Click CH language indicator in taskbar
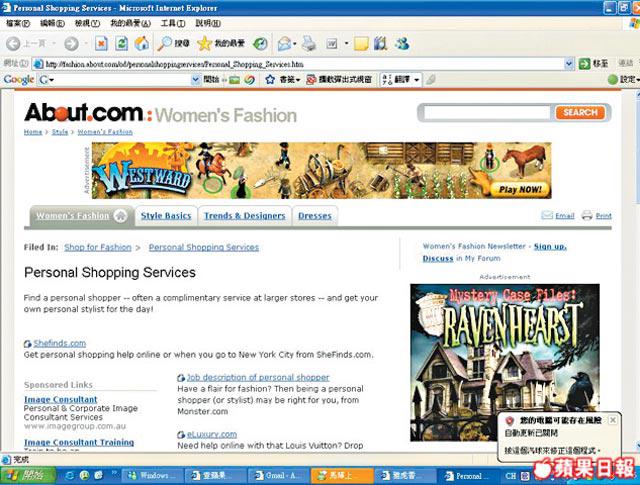 tap(511, 476)
